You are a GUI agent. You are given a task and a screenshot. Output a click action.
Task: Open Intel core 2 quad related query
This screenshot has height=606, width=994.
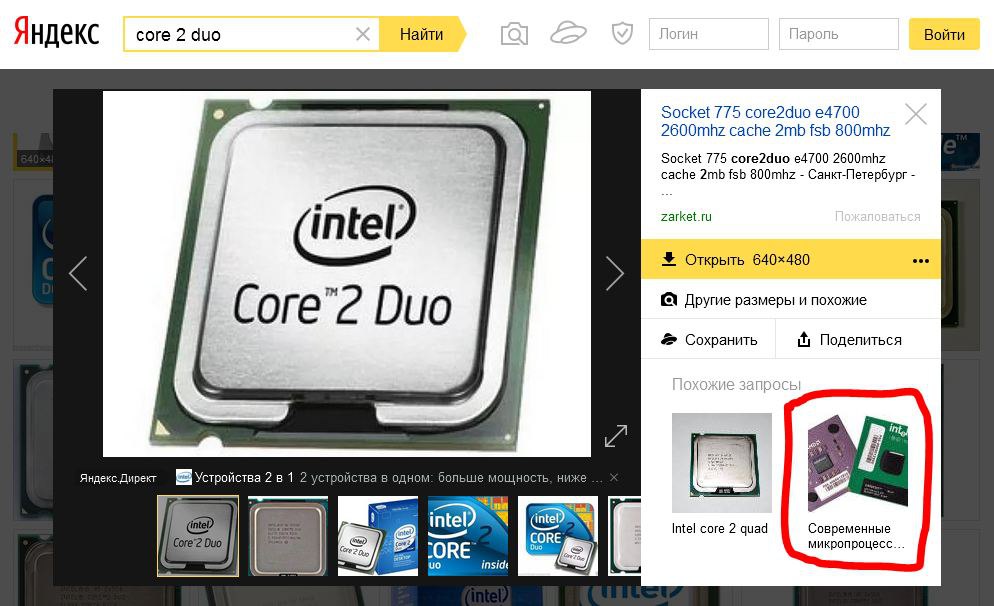tap(721, 474)
